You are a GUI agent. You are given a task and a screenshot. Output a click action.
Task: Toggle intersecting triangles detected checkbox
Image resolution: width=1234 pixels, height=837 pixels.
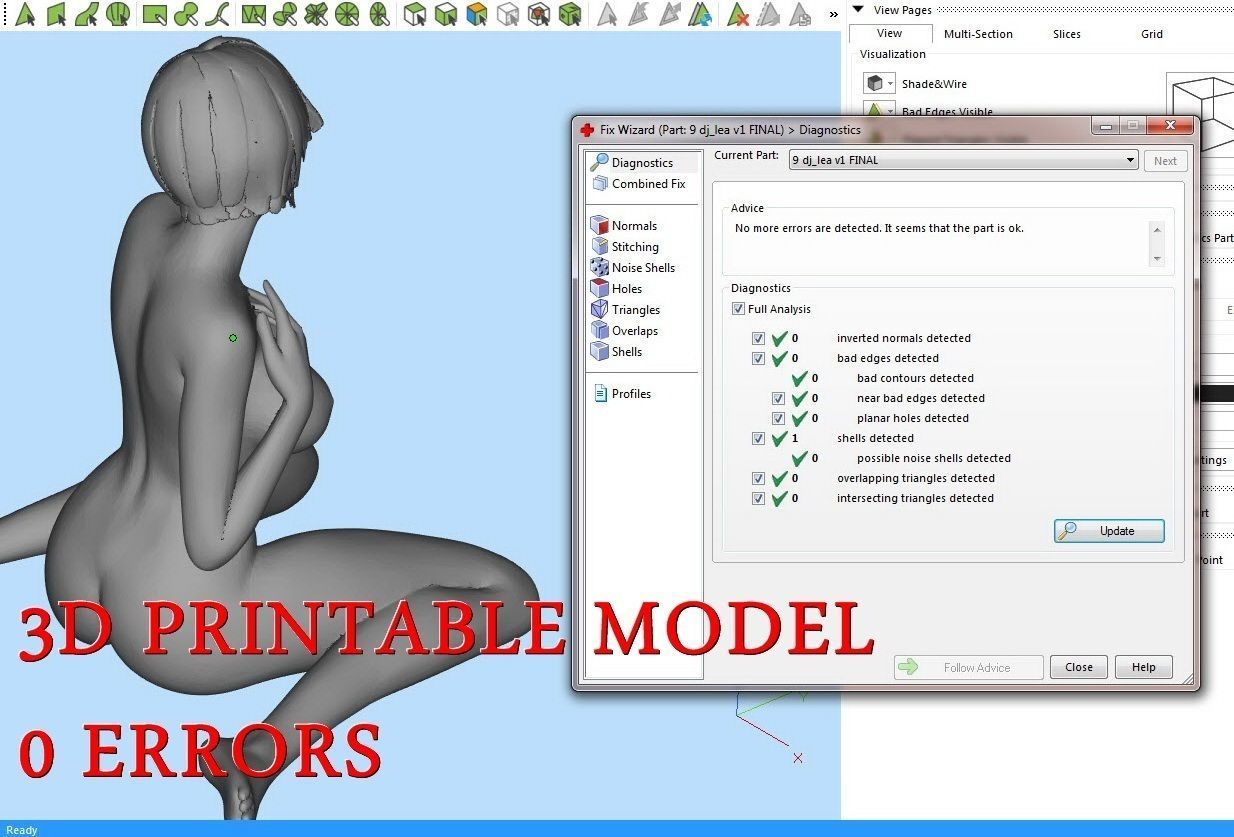pos(758,498)
